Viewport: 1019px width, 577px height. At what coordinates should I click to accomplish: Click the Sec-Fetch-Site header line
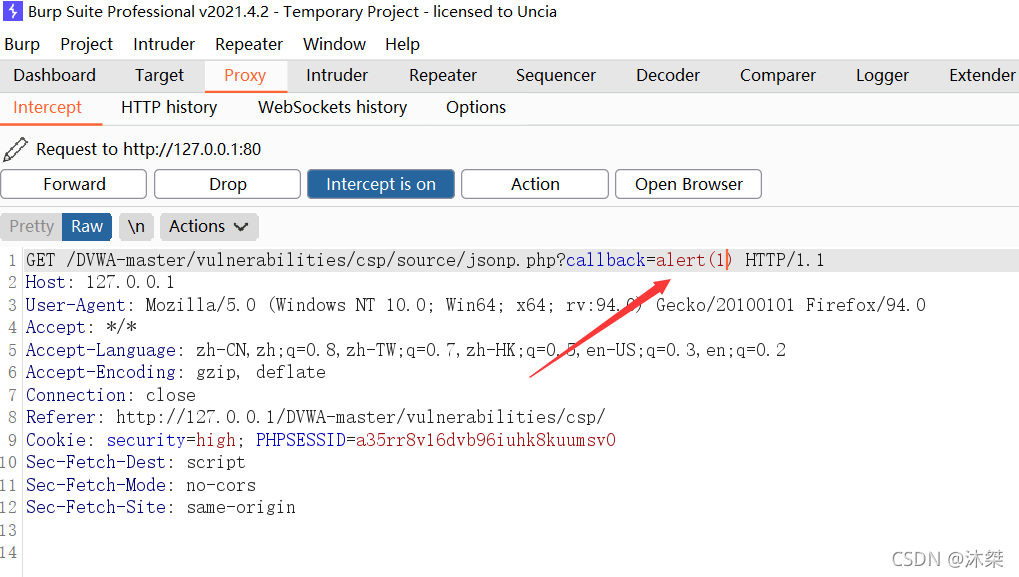point(161,507)
